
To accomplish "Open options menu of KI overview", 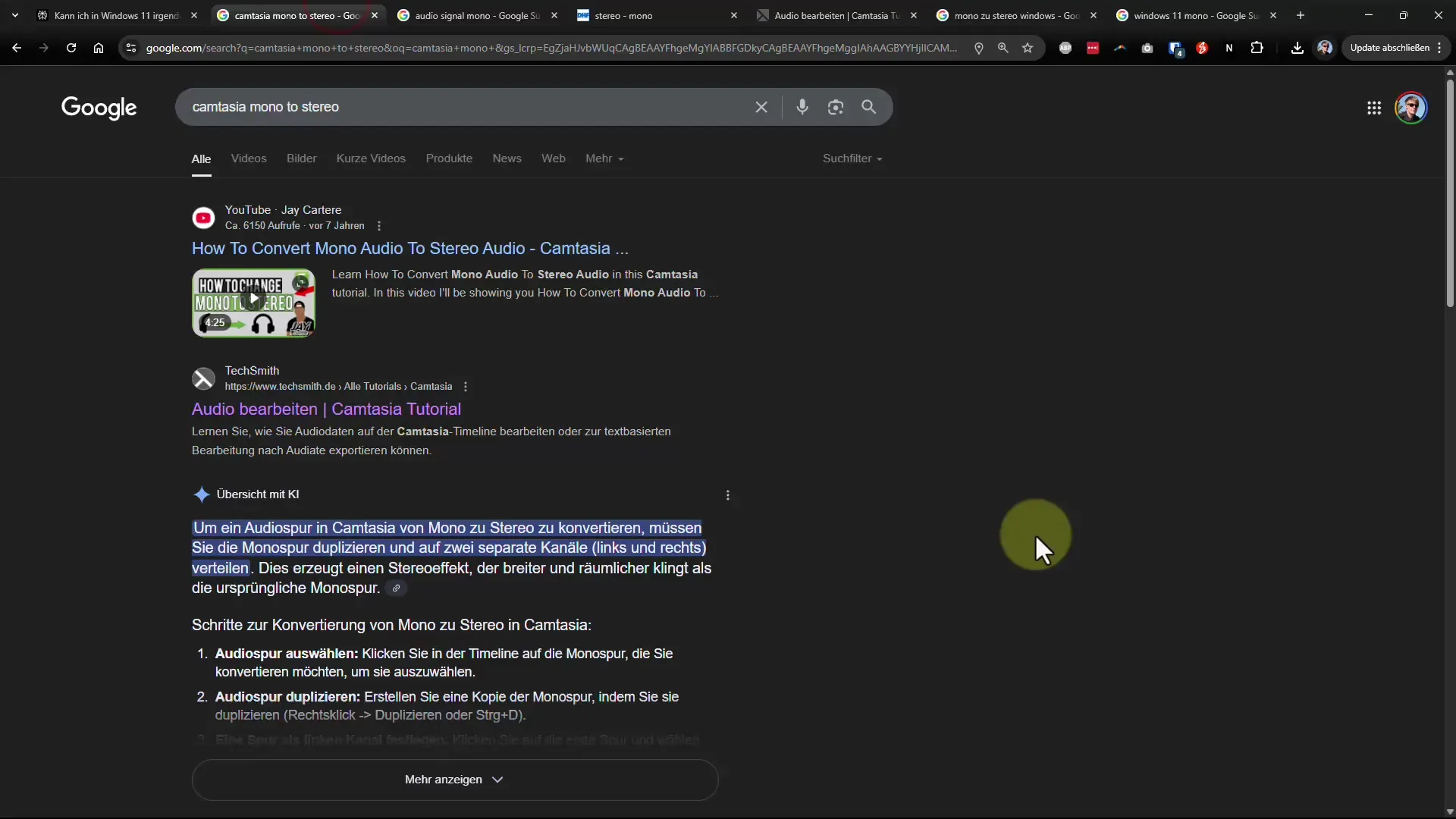I will 728,495.
